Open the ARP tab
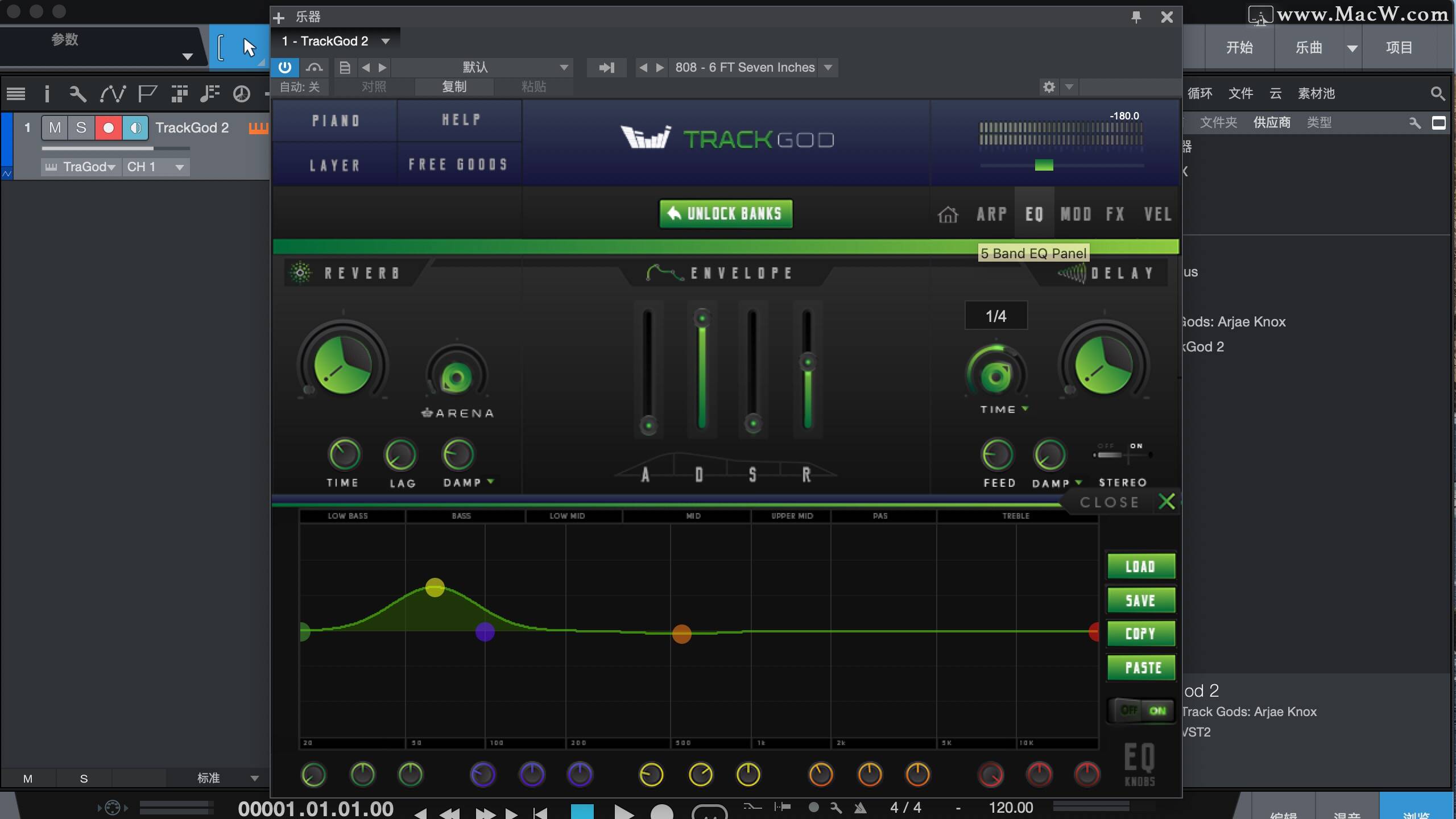Viewport: 1456px width, 819px height. pyautogui.click(x=991, y=214)
